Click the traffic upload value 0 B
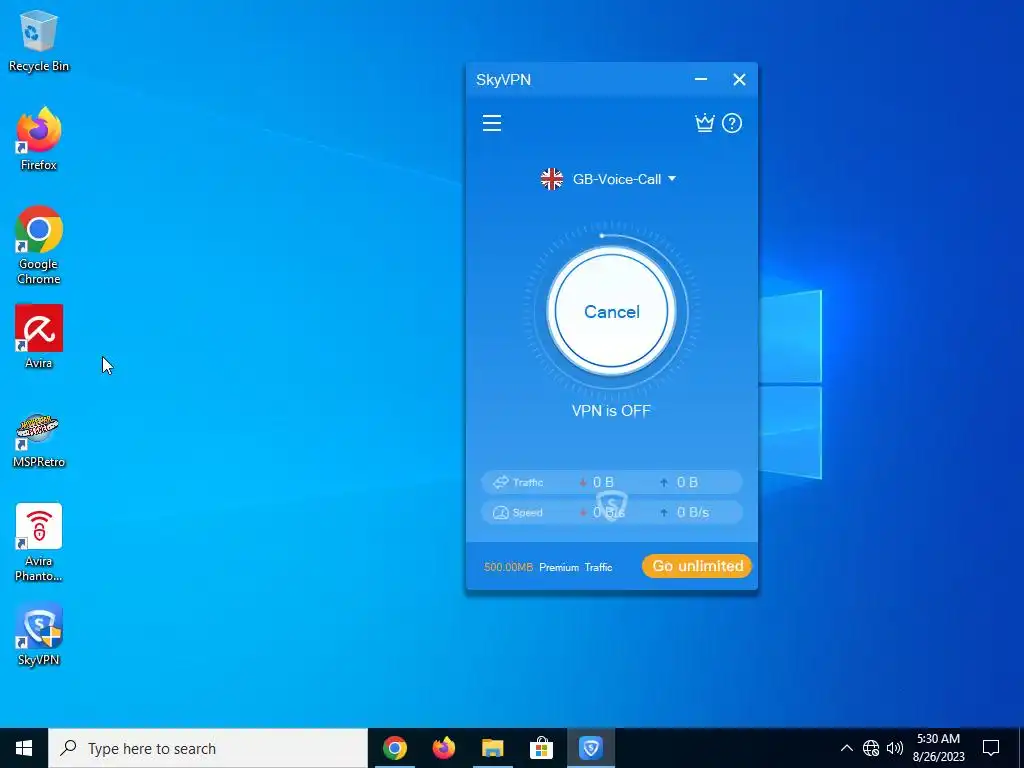 point(687,482)
